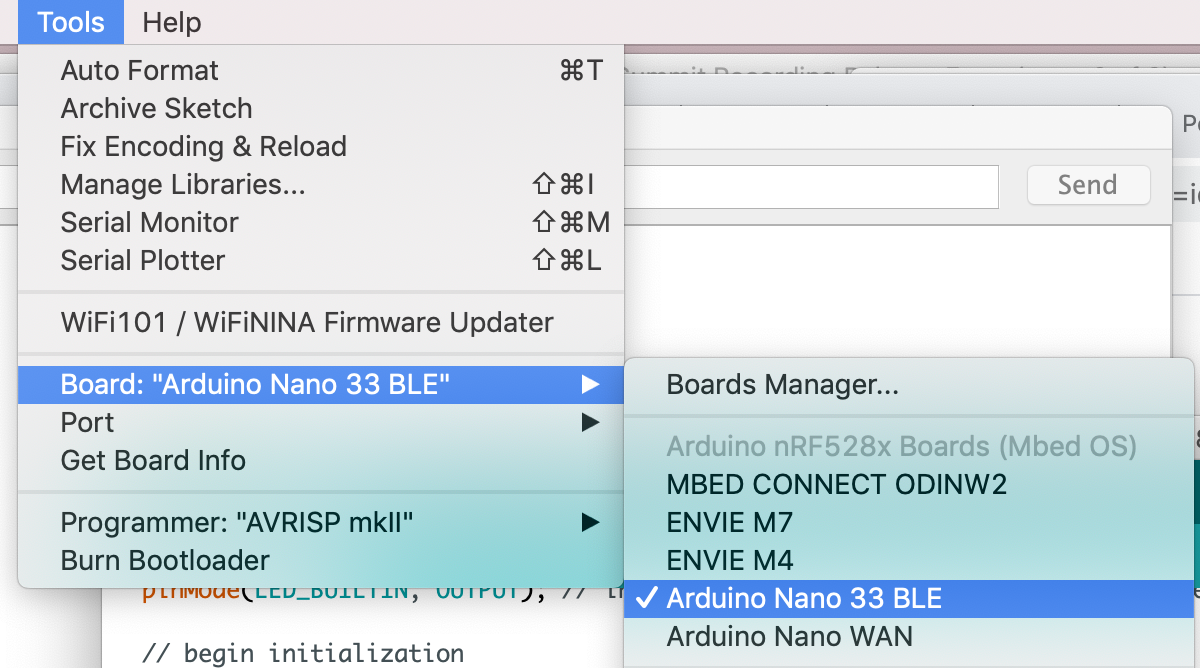Launch the Serial Plotter
Viewport: 1200px width, 668px height.
(143, 261)
